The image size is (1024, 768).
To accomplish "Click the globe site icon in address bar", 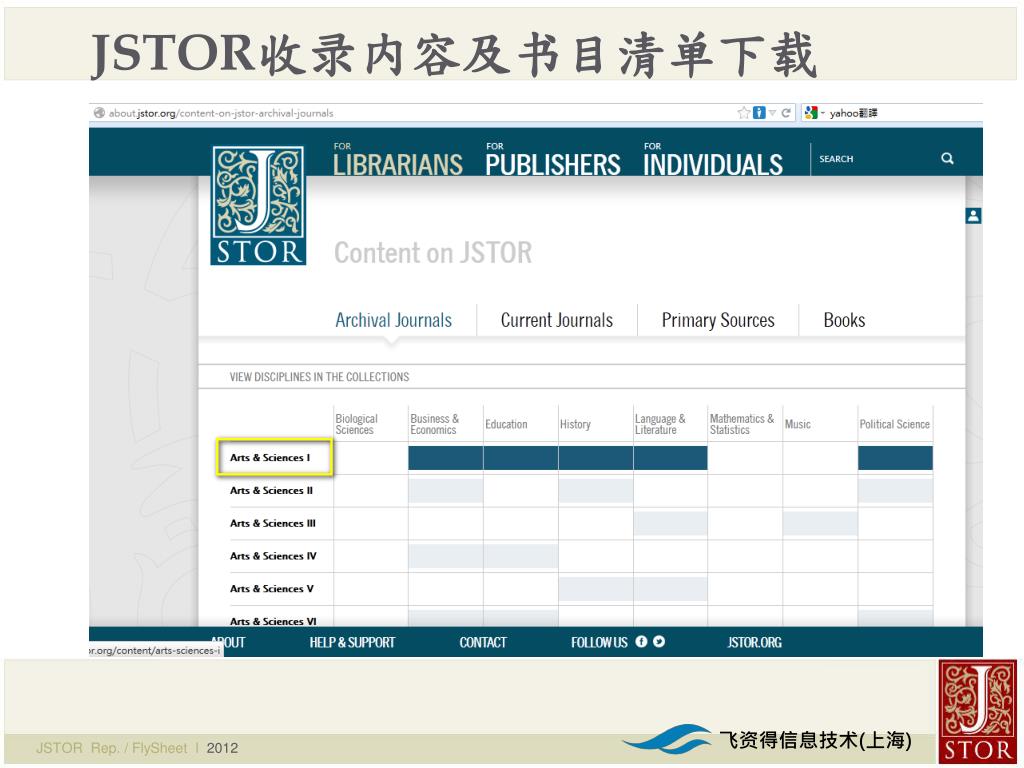I will click(99, 113).
